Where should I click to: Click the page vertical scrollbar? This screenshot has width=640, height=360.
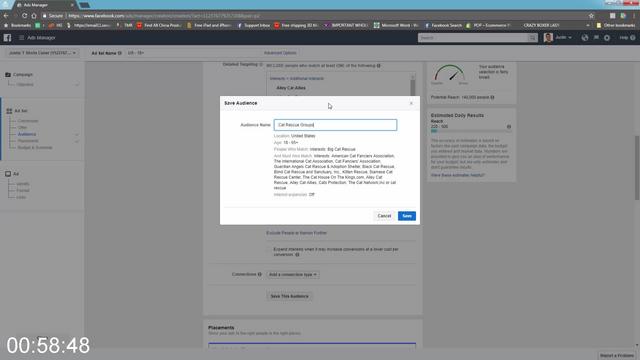pos(637,168)
